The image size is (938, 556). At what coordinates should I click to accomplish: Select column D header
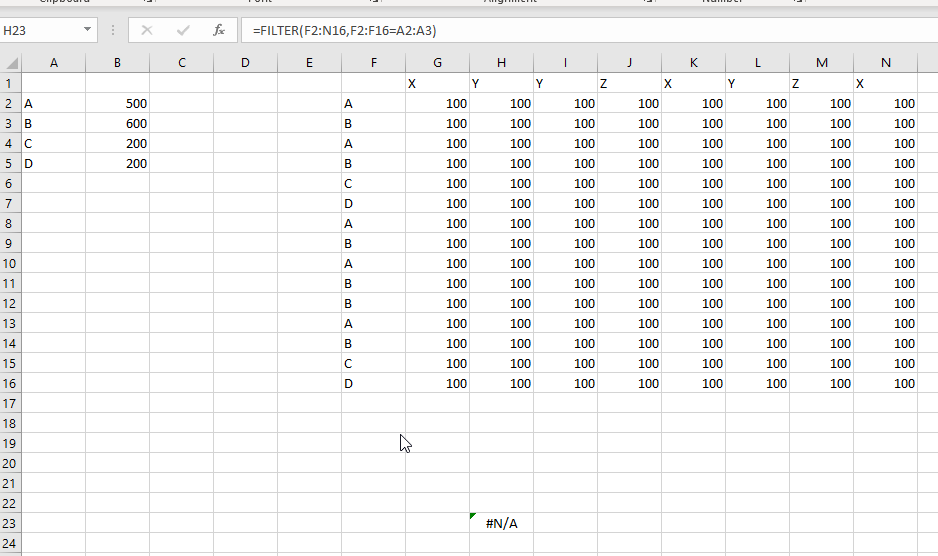point(245,63)
